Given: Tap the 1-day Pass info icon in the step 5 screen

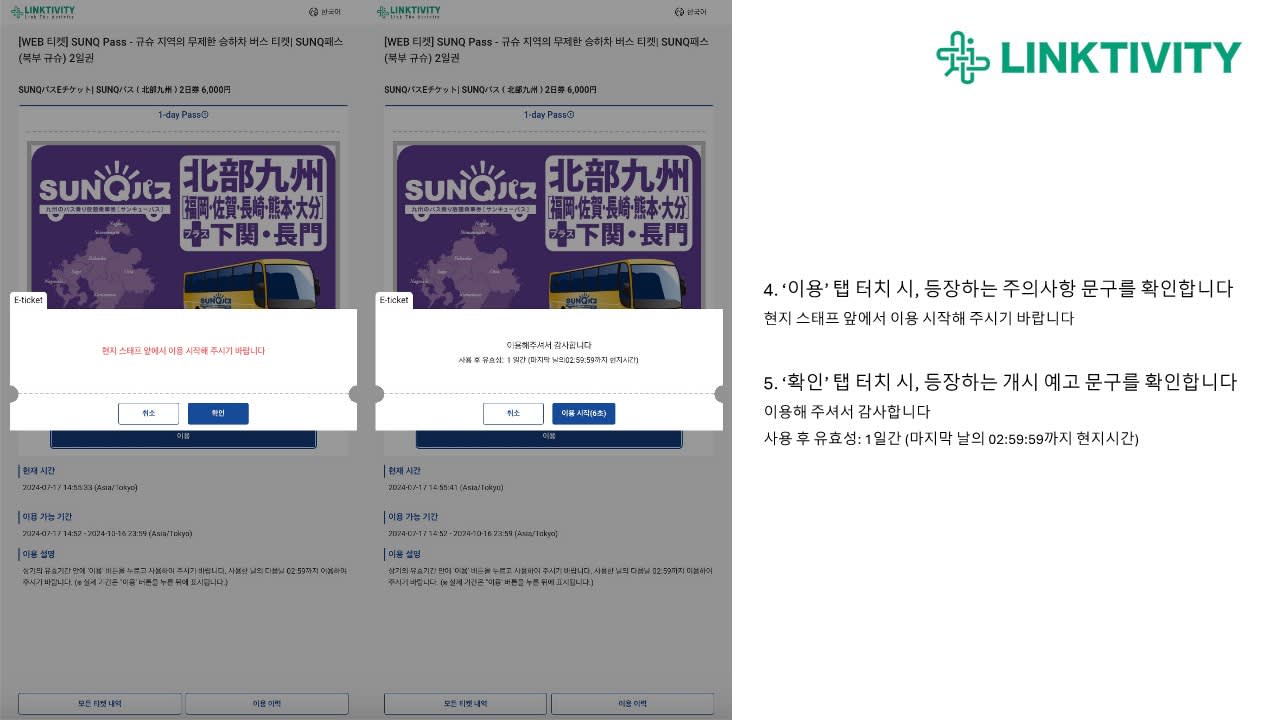Looking at the screenshot, I should click(571, 114).
